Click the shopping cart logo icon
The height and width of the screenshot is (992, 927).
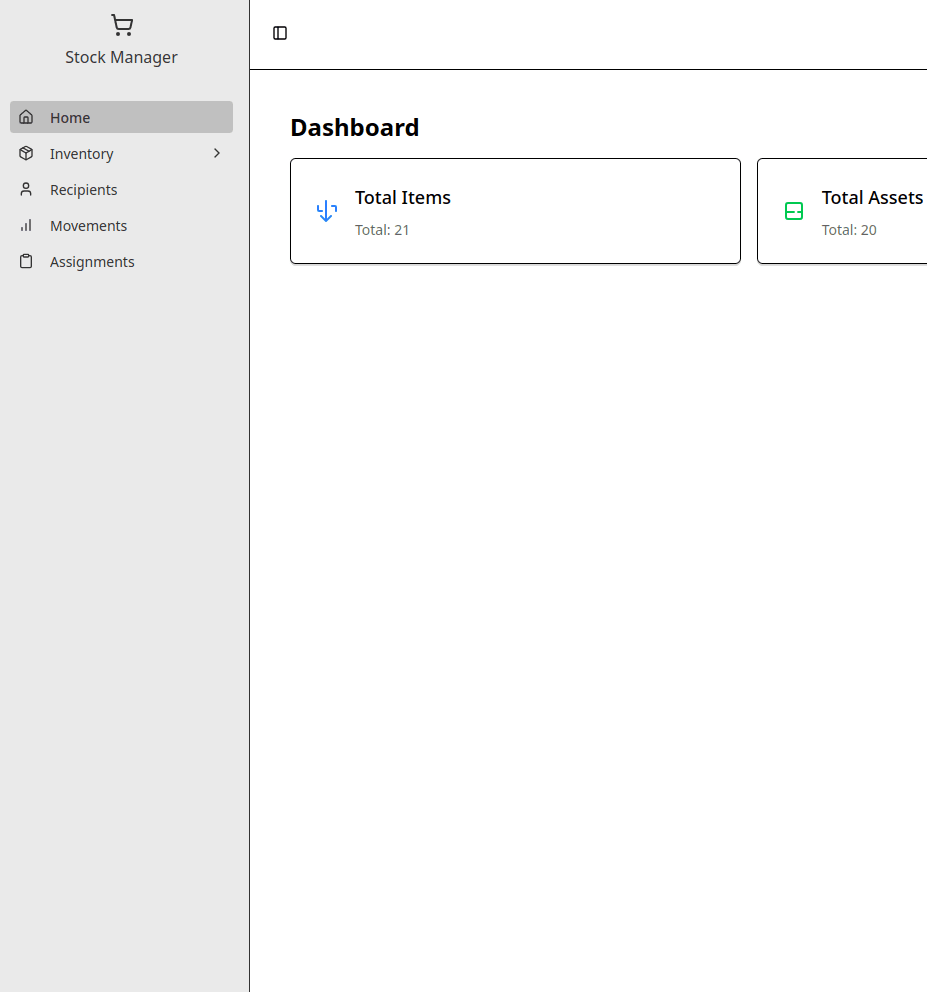tap(122, 26)
